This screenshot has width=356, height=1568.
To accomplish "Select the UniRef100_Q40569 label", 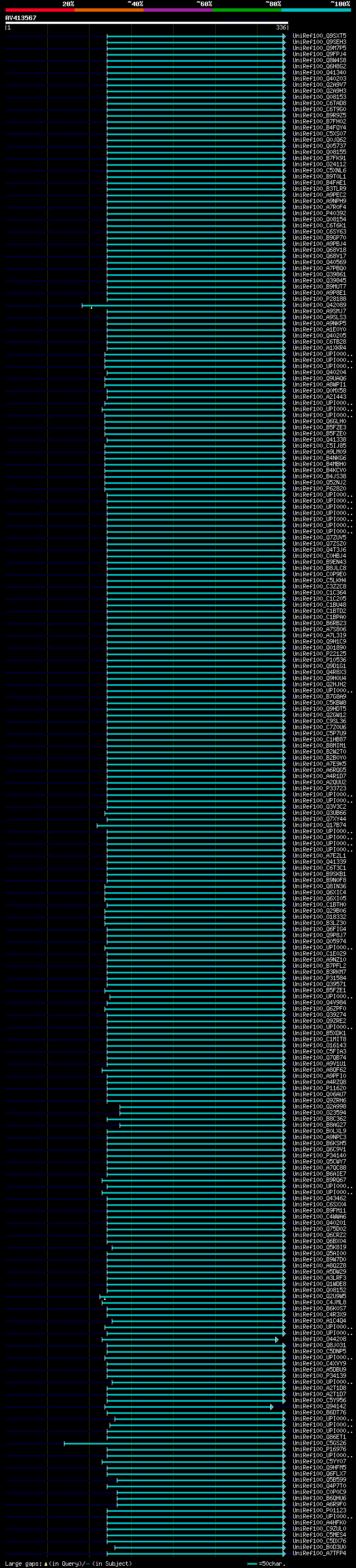I will click(x=319, y=262).
